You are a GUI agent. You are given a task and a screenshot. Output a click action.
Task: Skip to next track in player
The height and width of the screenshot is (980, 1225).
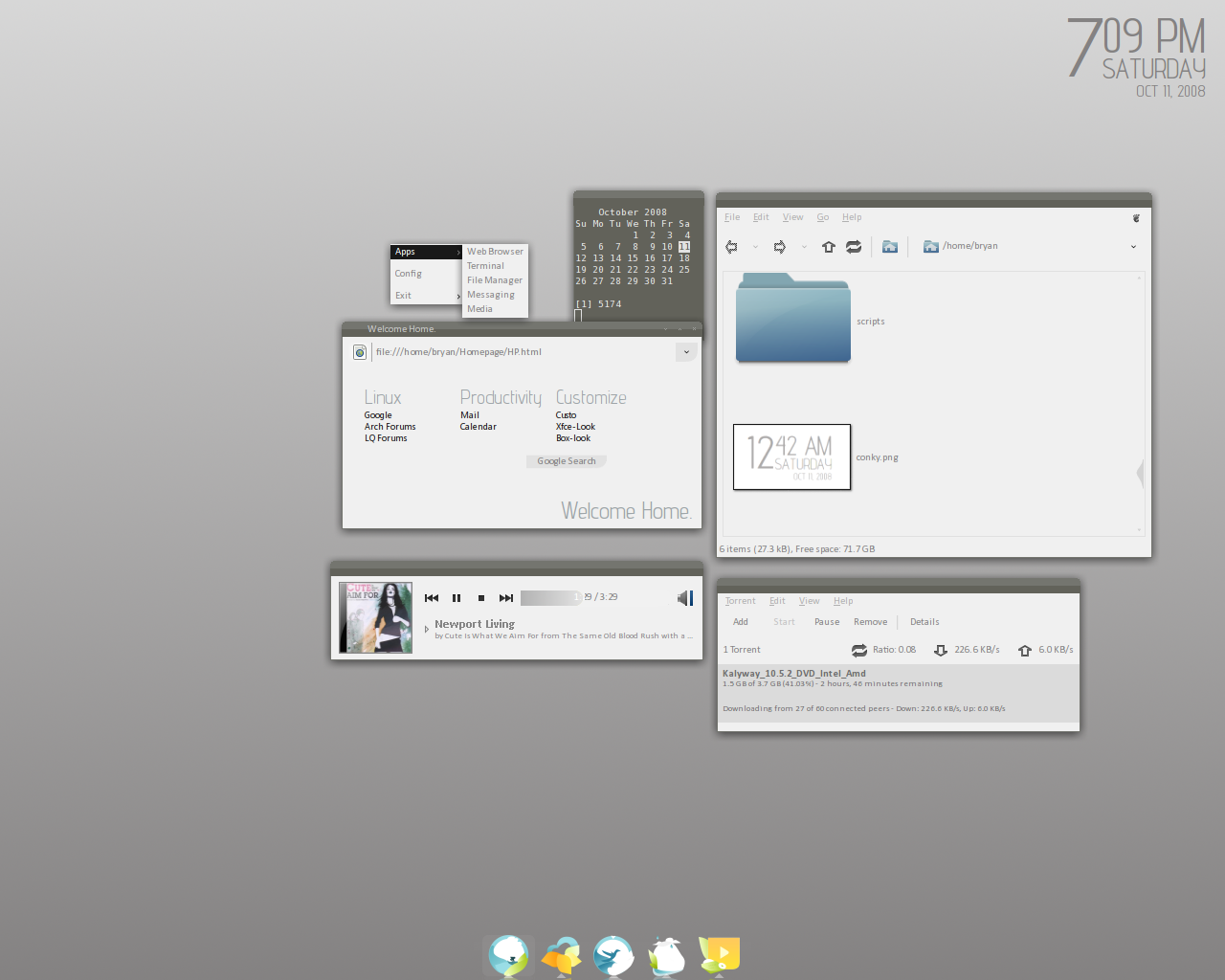[506, 598]
